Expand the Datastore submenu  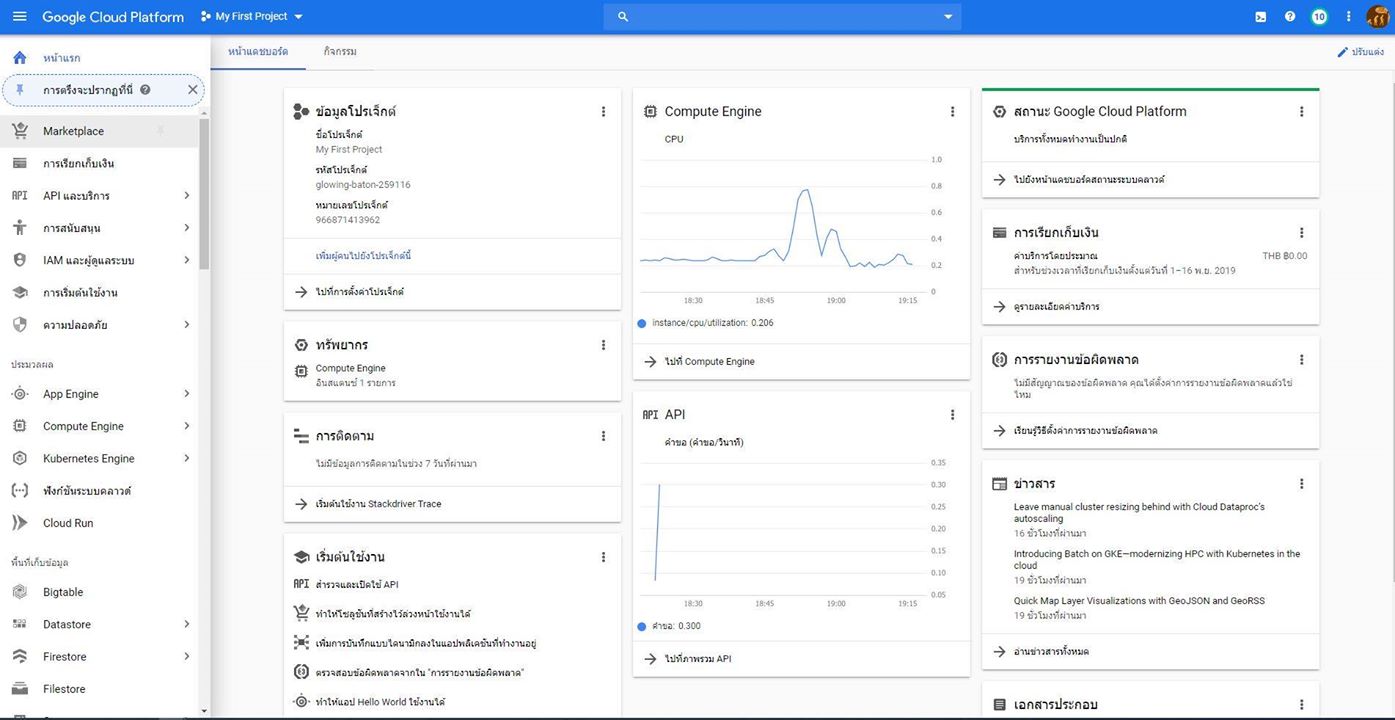click(186, 624)
